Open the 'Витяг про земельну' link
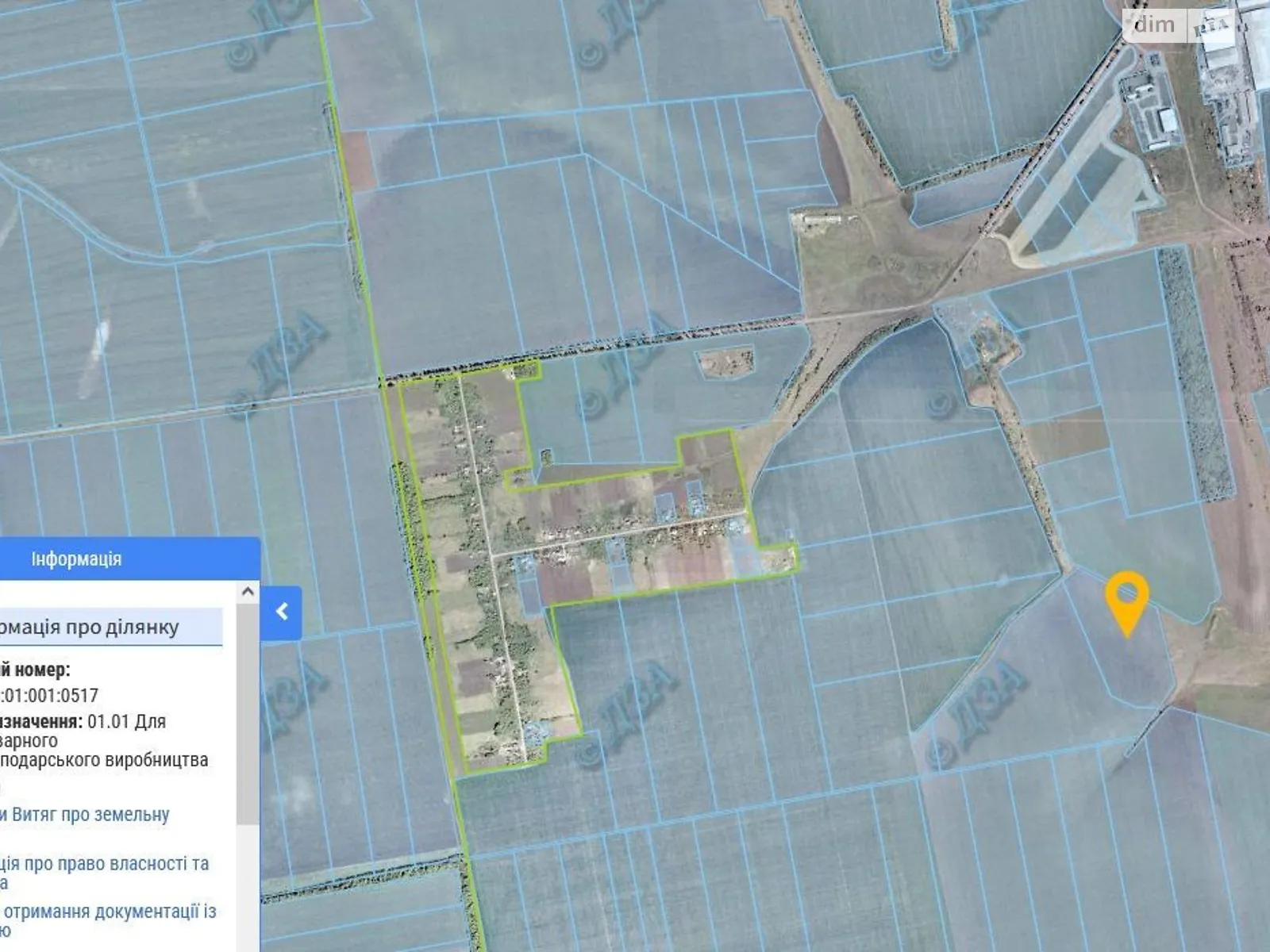 [x=86, y=815]
